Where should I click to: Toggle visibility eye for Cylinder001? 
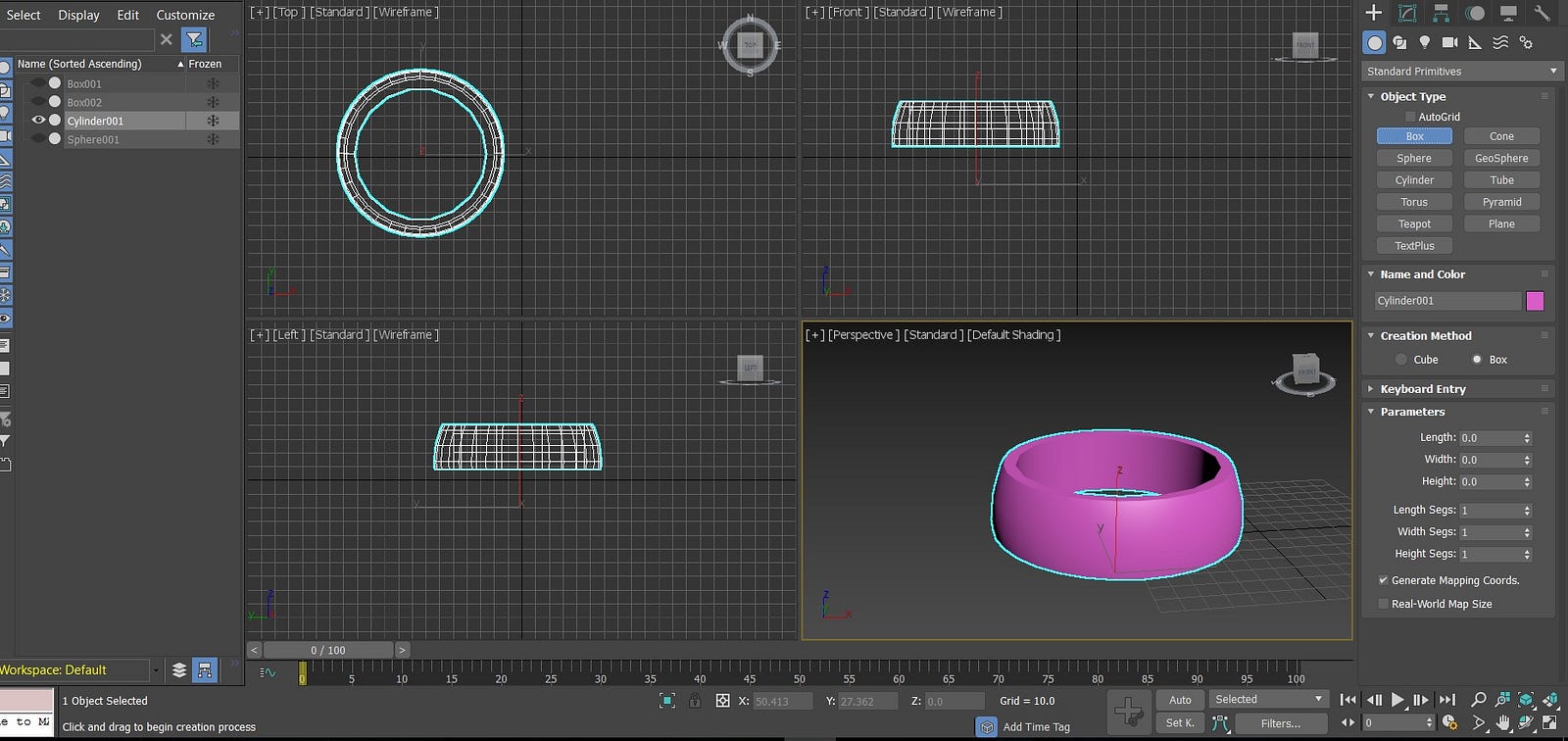coord(38,121)
